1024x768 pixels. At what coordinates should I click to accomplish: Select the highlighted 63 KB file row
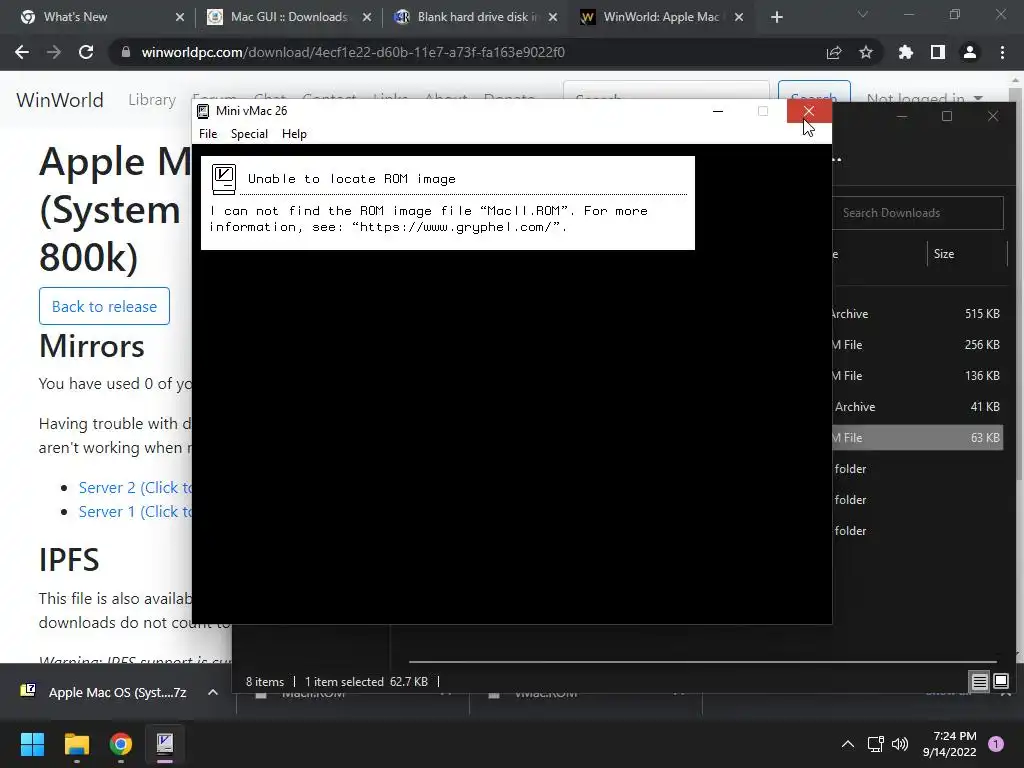tap(918, 438)
